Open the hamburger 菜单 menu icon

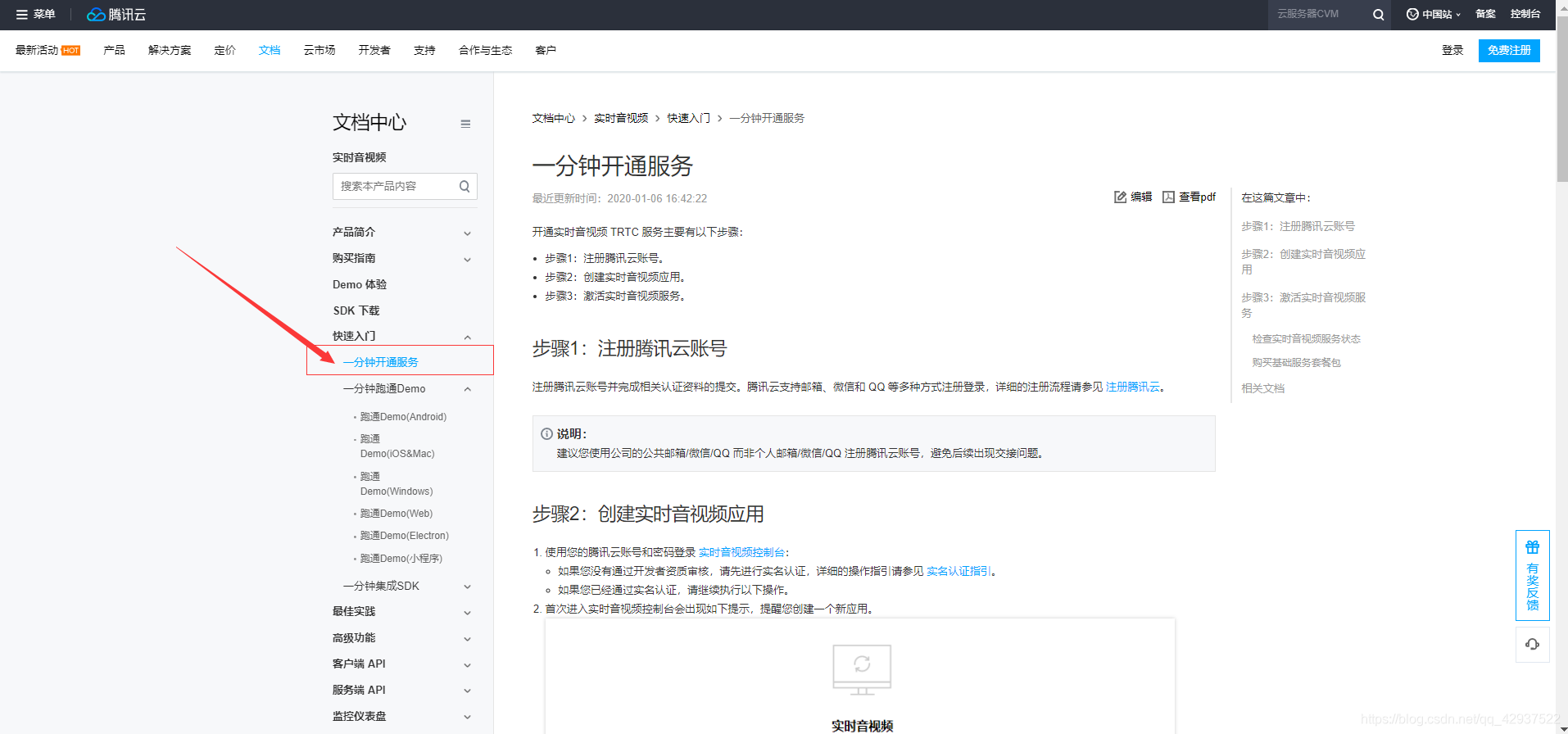pyautogui.click(x=22, y=14)
